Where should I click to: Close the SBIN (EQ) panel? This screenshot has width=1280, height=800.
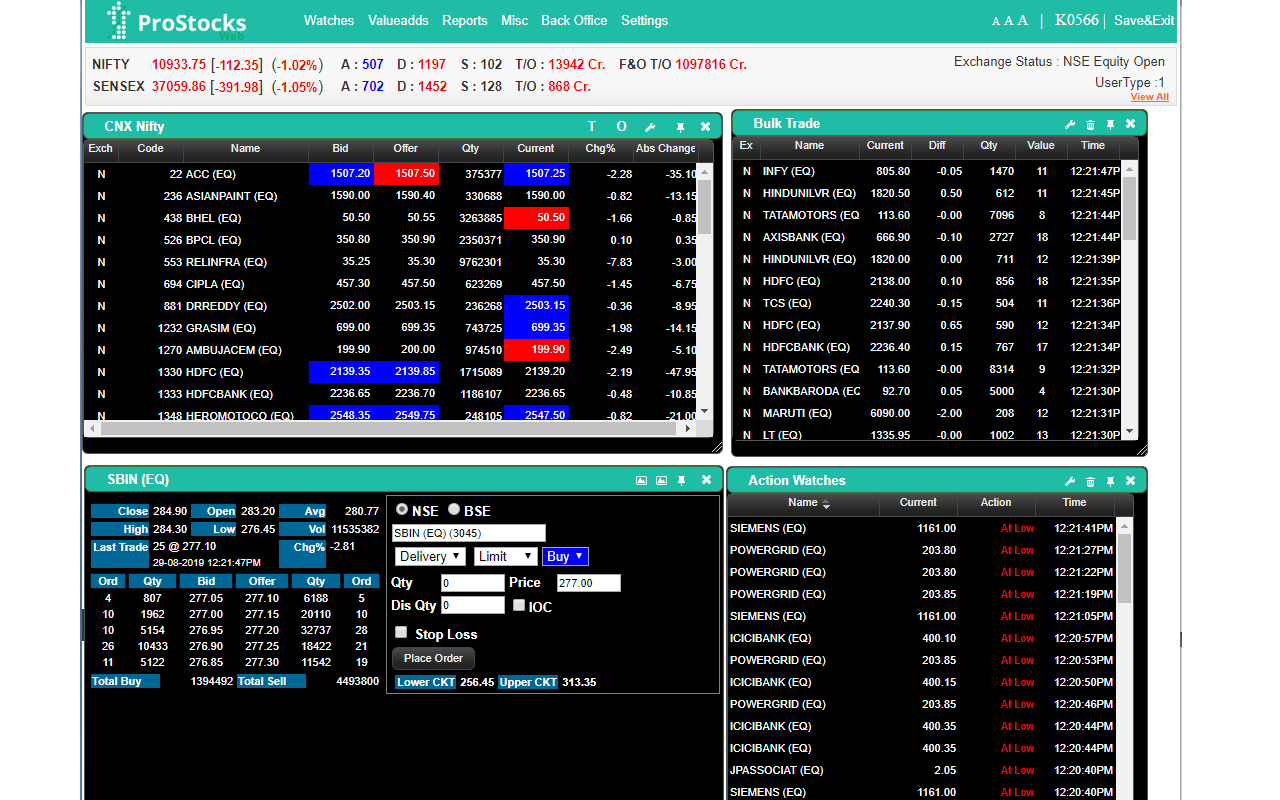(x=706, y=480)
